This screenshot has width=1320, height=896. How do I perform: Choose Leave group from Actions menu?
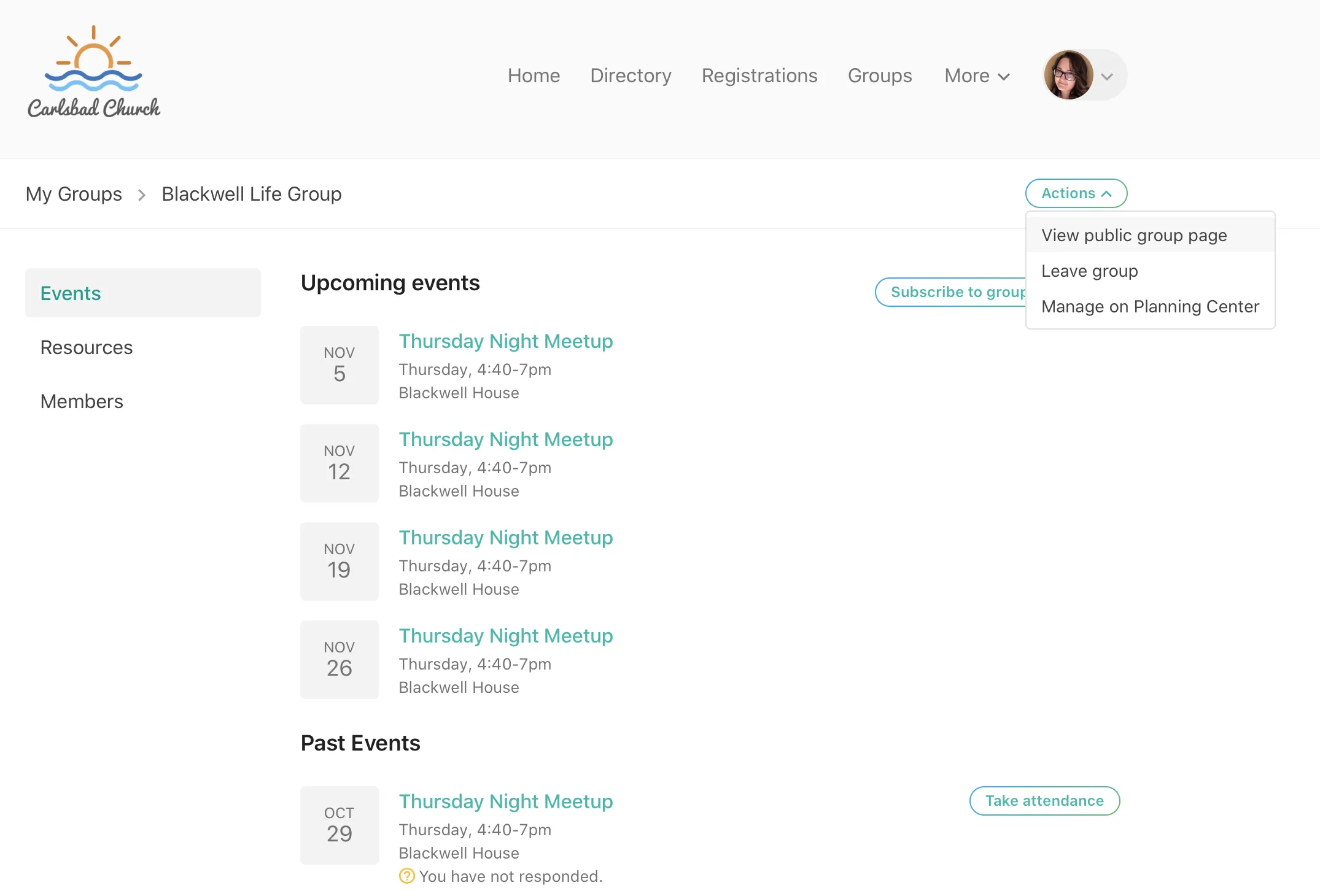point(1089,271)
